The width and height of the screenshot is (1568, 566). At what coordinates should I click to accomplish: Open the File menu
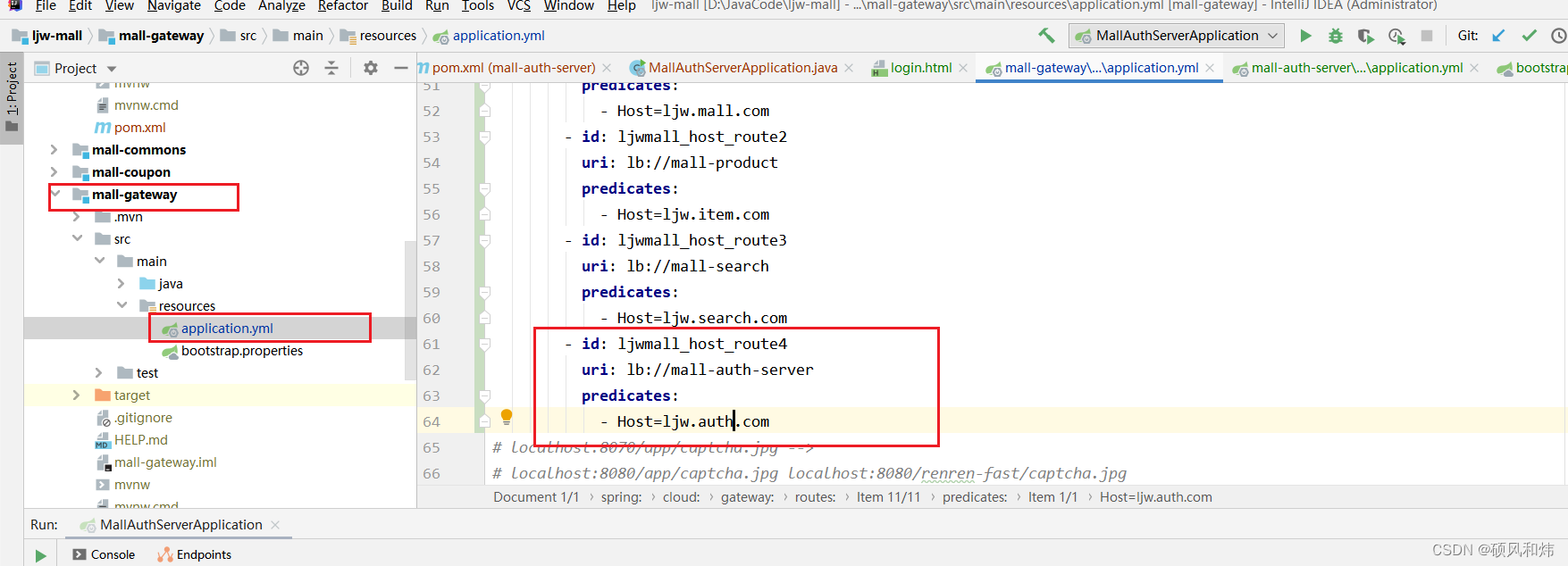46,6
